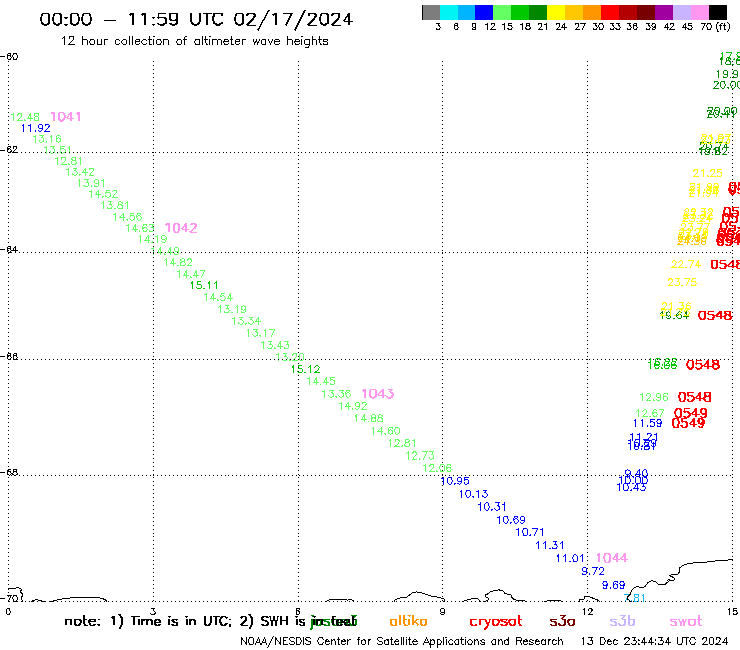Click the blue wave height value 9.69

click(x=614, y=585)
